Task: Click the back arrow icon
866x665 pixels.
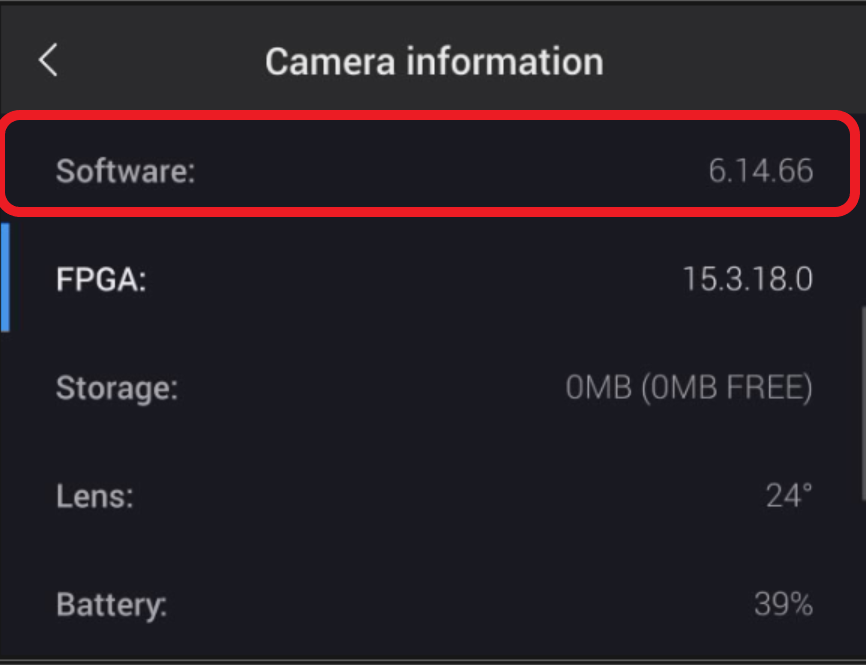Action: tap(48, 60)
